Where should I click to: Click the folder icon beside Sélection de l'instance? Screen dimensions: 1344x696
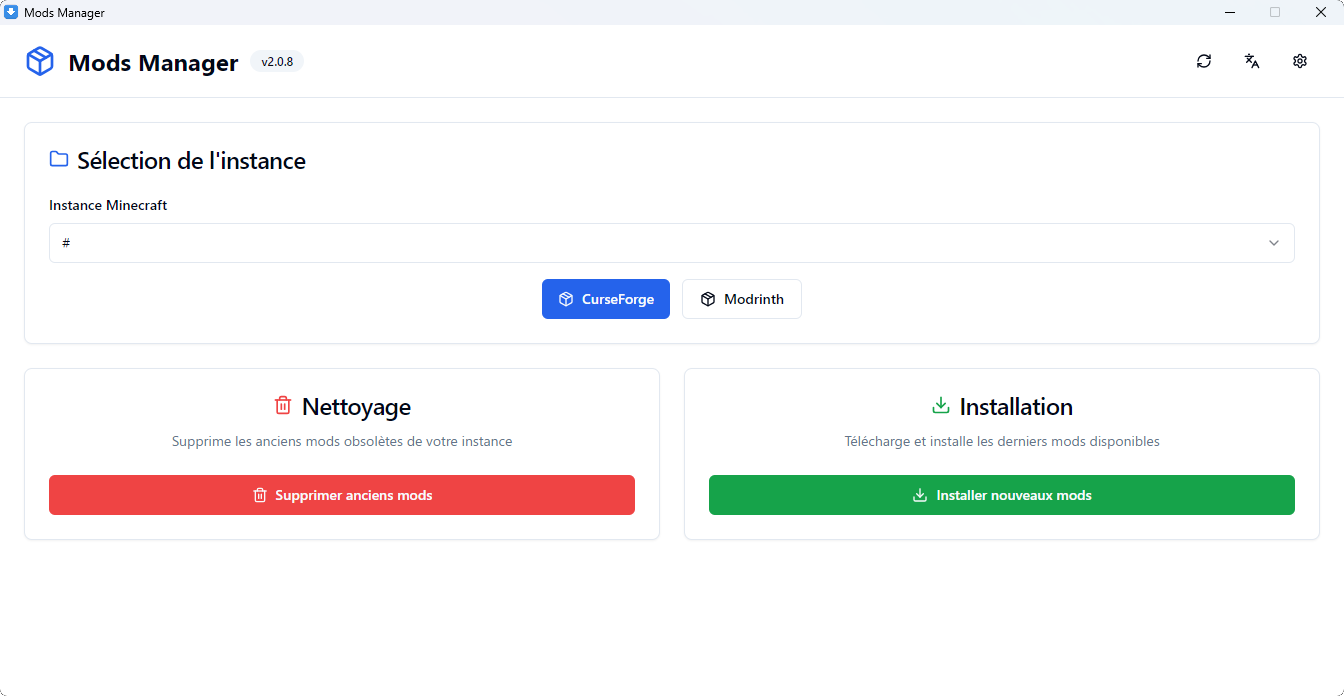tap(59, 160)
